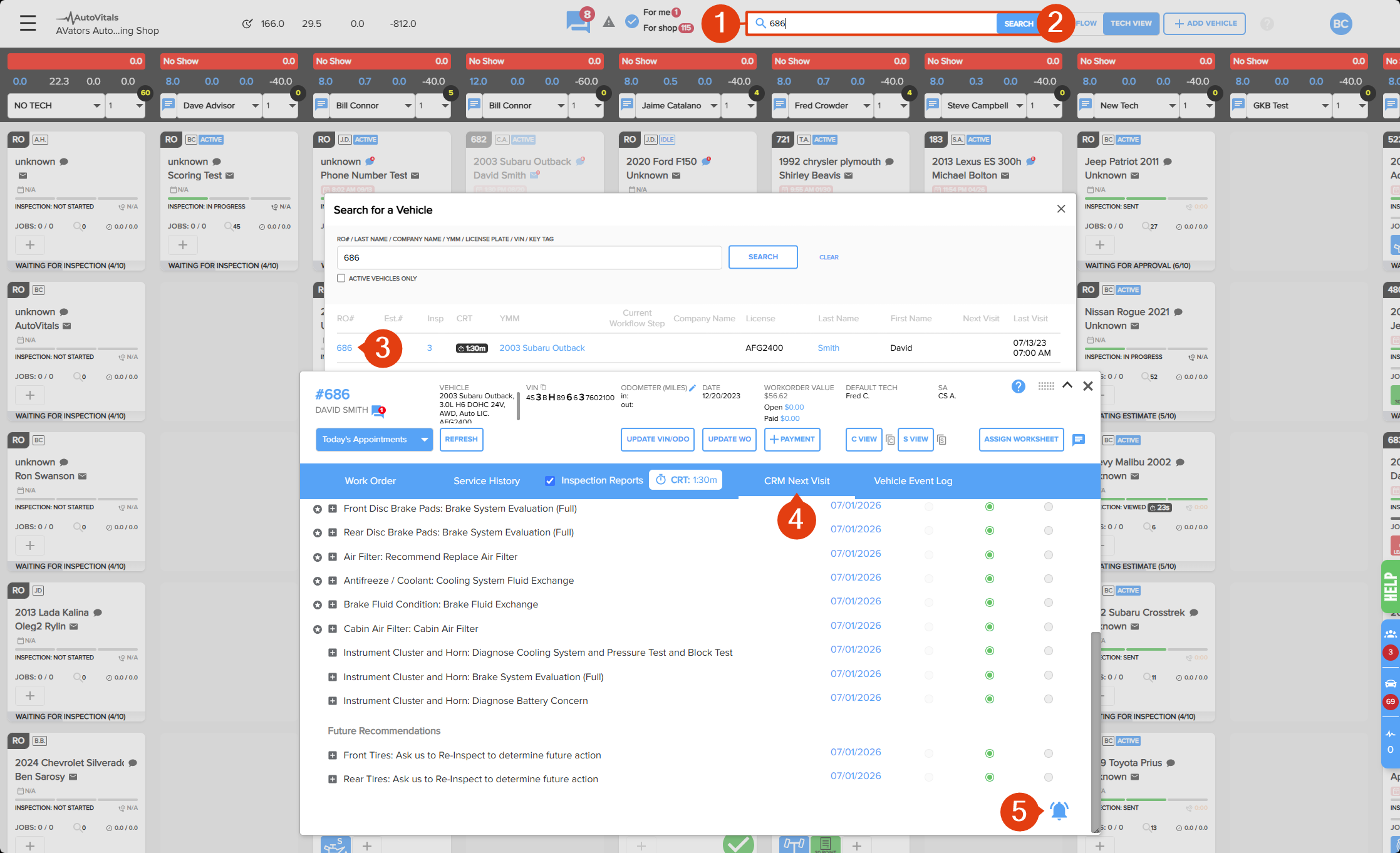1400x853 pixels.
Task: Open the chat messages icon with badge 8
Action: click(x=578, y=22)
